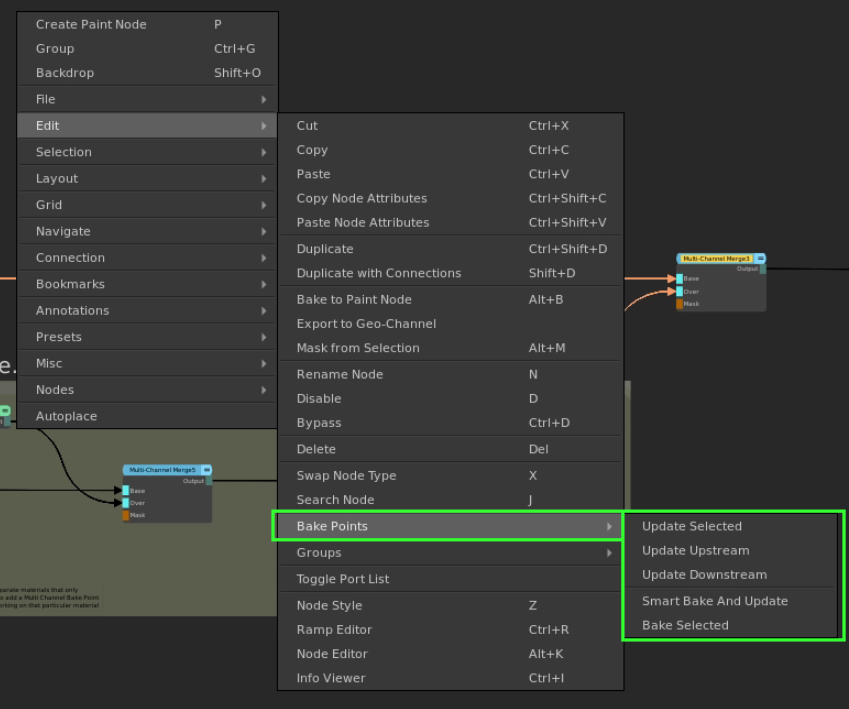Click Base input port on Multi-Channel Merge5

(x=126, y=491)
